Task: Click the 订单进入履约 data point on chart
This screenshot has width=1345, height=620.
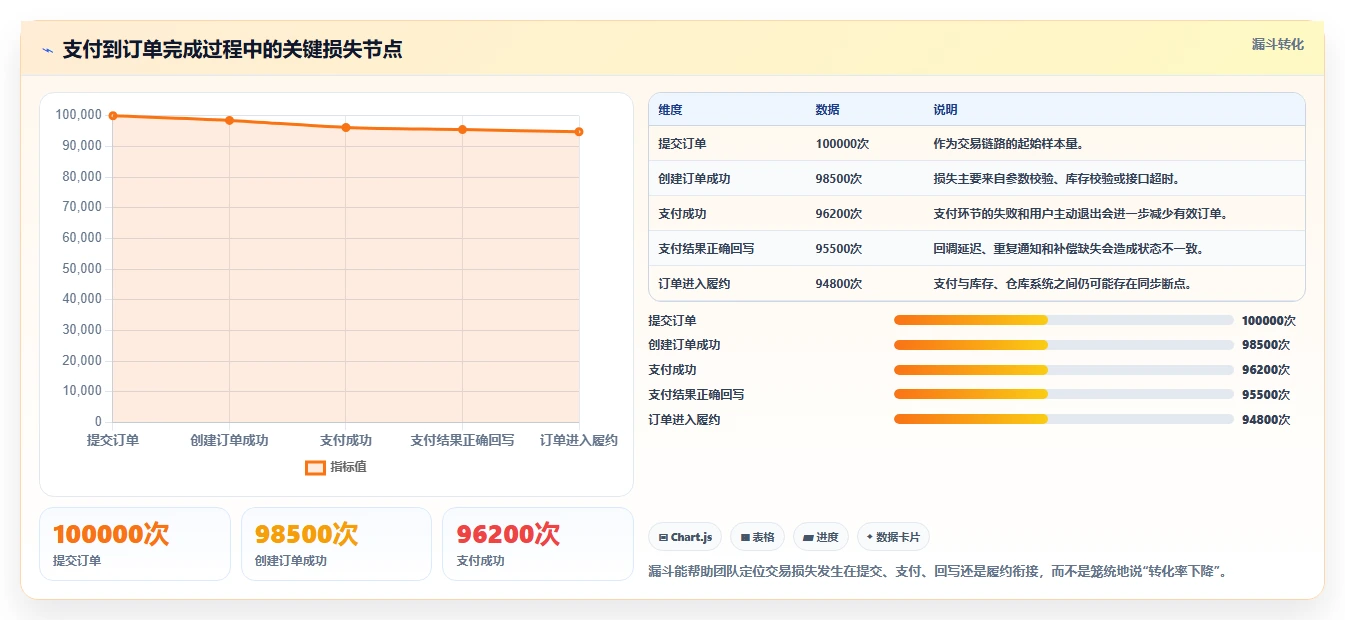Action: tap(579, 132)
